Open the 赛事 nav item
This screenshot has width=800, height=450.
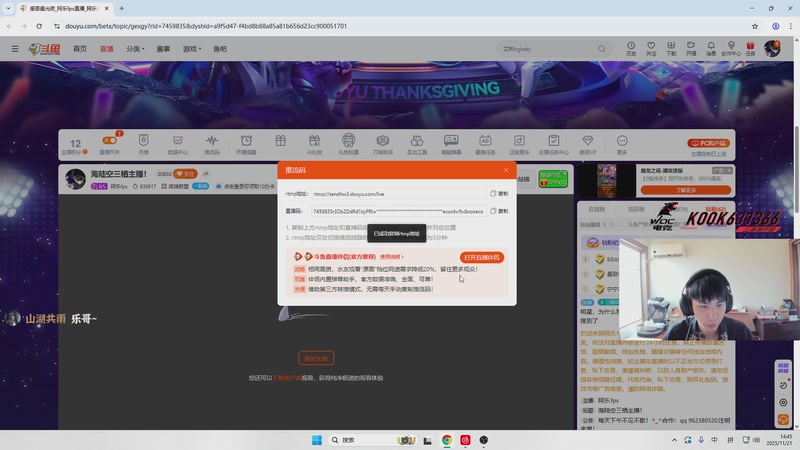tap(163, 49)
